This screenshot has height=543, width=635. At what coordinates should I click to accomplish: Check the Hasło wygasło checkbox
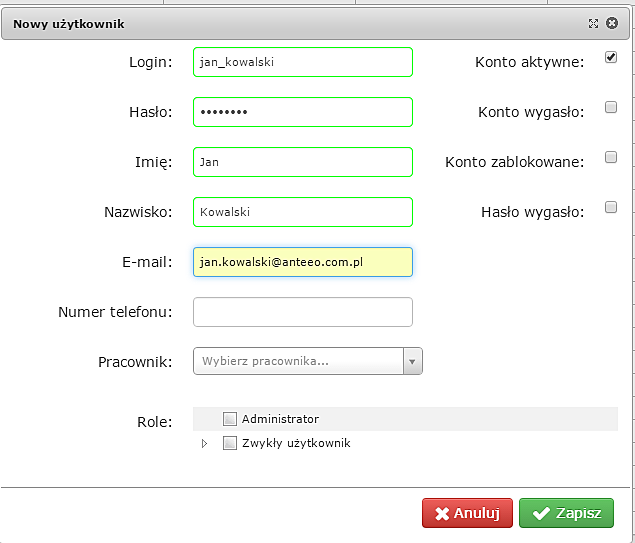611,208
